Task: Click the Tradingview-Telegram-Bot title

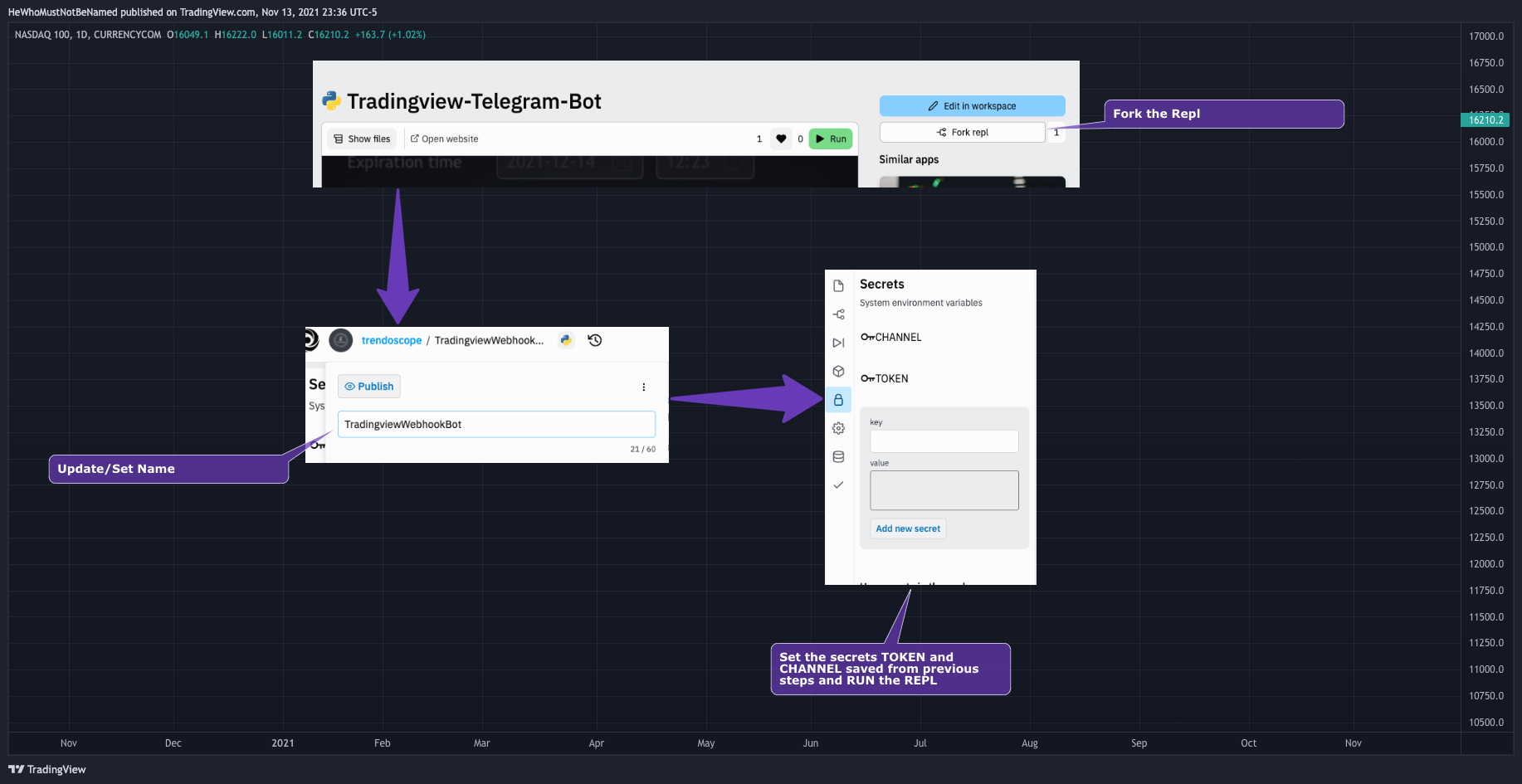Action: [474, 101]
